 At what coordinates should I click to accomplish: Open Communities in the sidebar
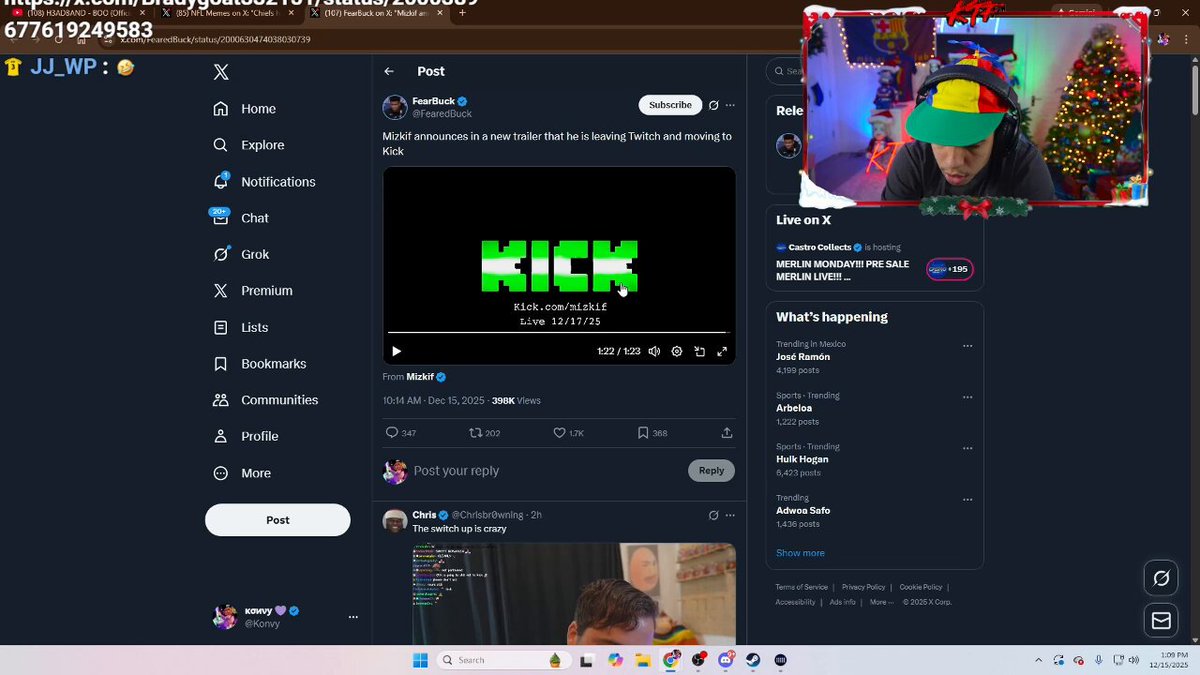coord(265,400)
